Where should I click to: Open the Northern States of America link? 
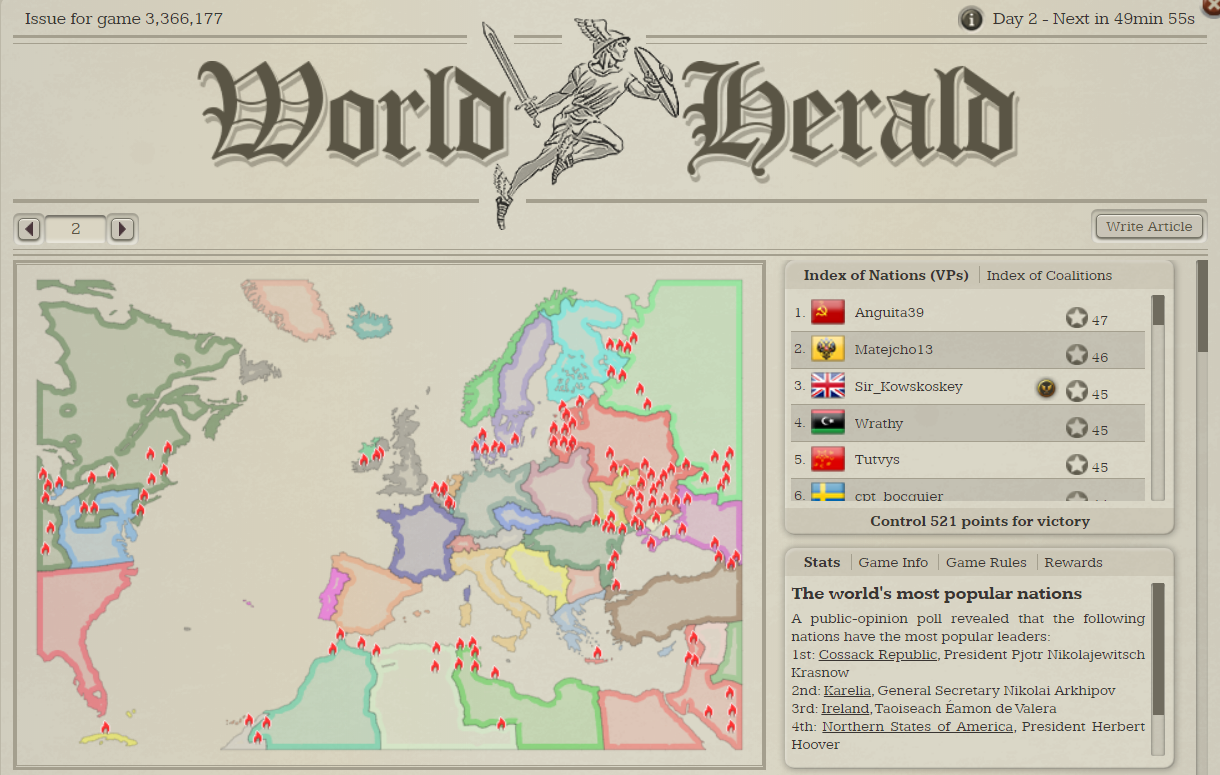tap(917, 726)
